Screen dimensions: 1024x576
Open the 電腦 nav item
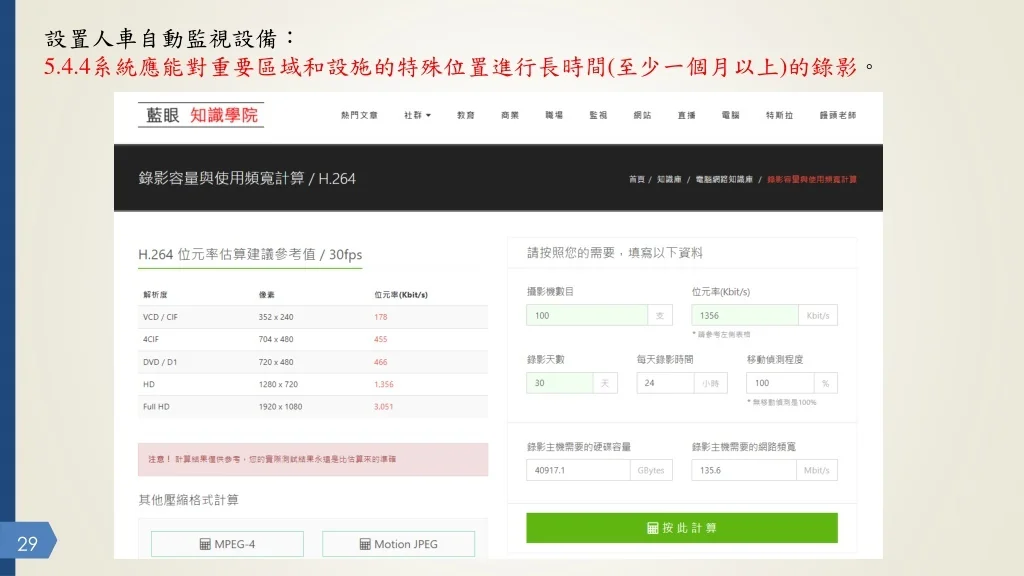pos(731,115)
